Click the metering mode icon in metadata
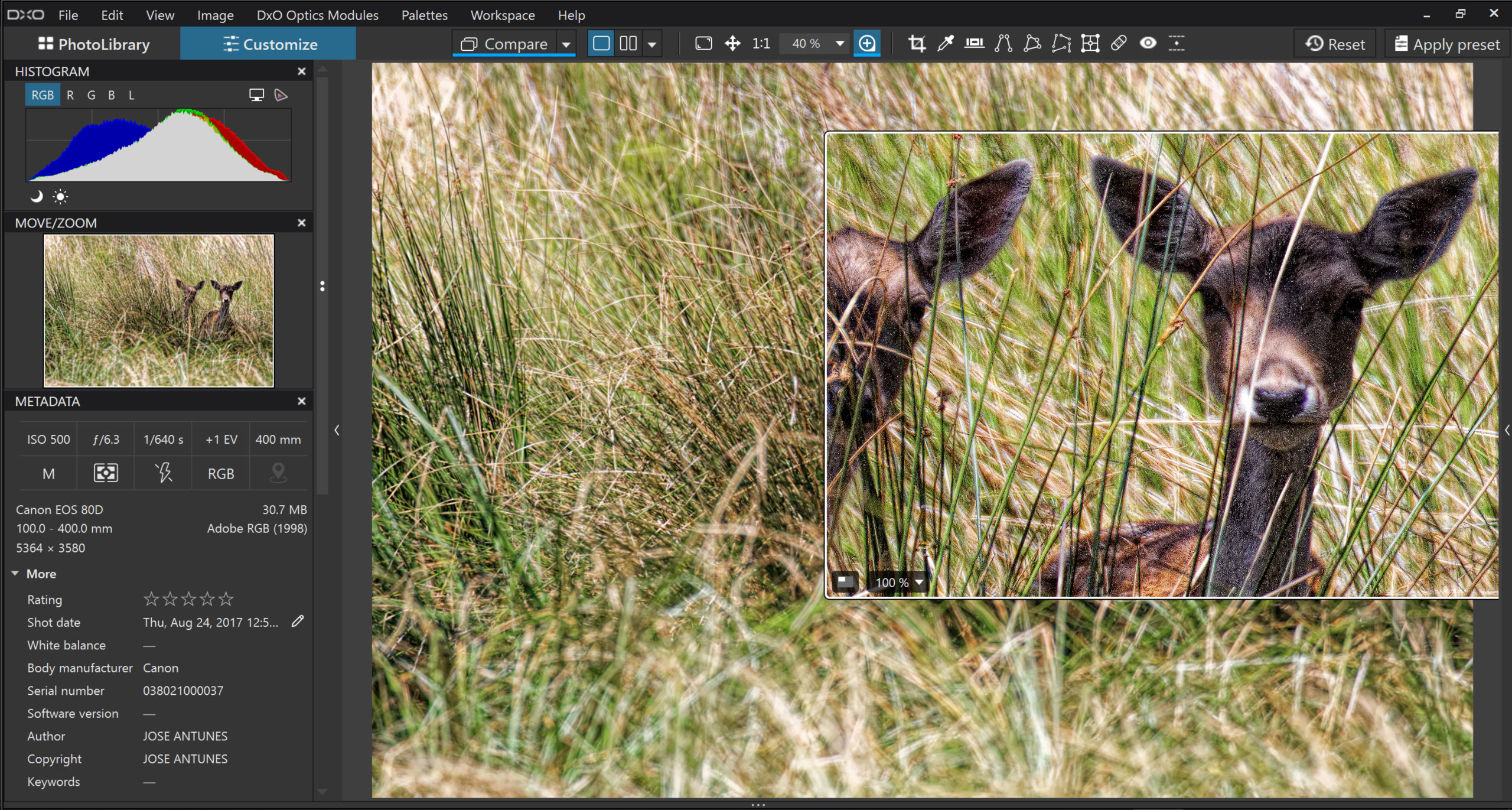Image resolution: width=1512 pixels, height=810 pixels. 106,473
